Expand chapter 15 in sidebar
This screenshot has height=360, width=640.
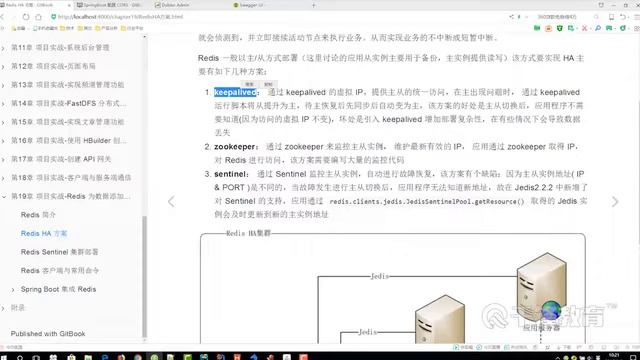pyautogui.click(x=3, y=122)
